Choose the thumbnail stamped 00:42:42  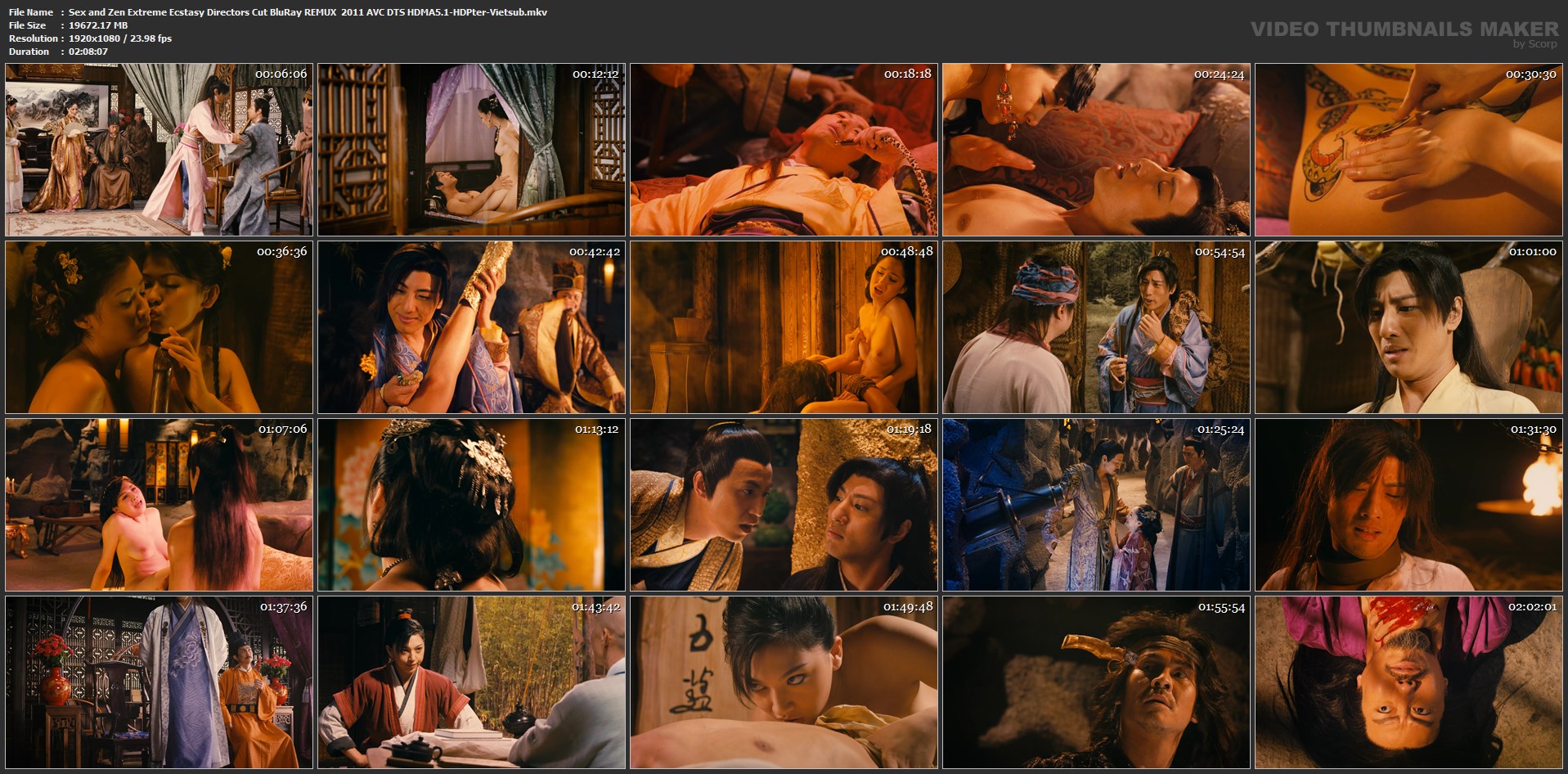click(471, 327)
